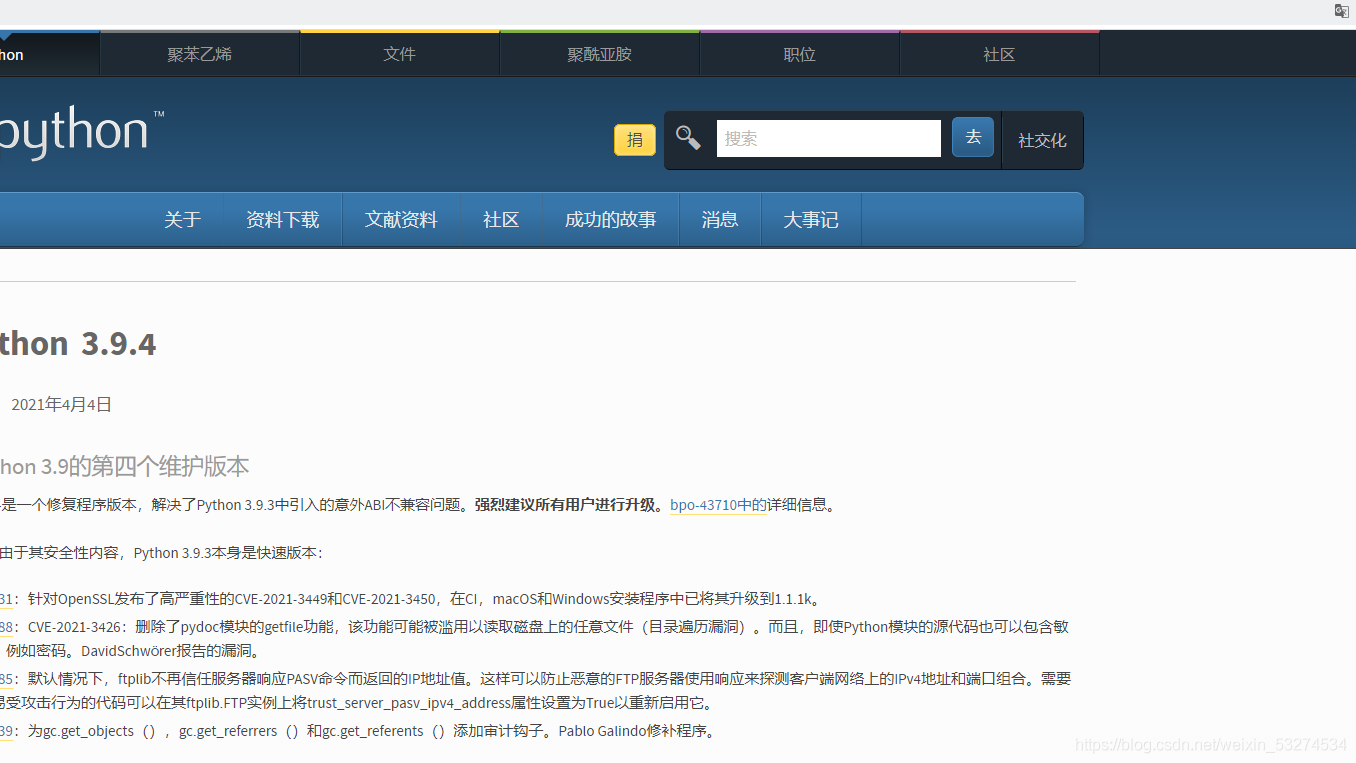Open the 社区 tab in the top bar
The width and height of the screenshot is (1356, 763).
tap(1000, 54)
